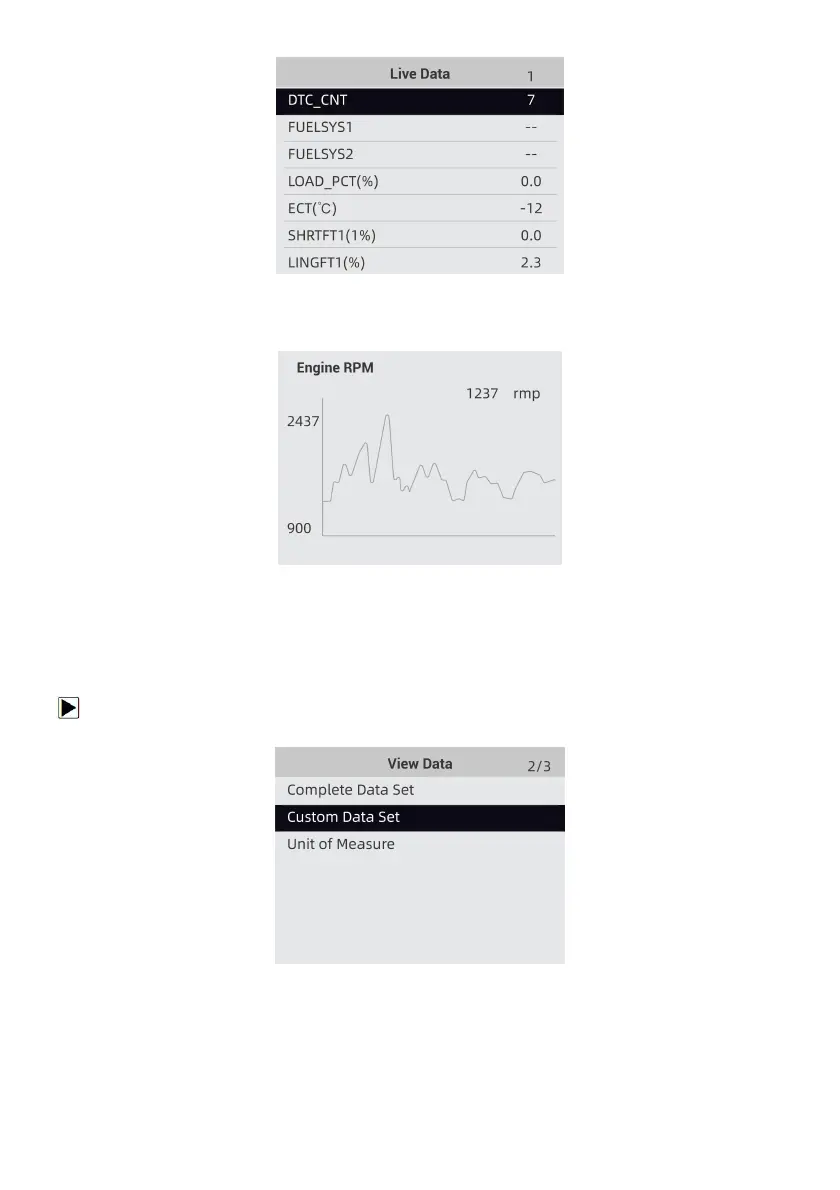
Task: Click the LINGFT1(%) row
Action: (420, 262)
